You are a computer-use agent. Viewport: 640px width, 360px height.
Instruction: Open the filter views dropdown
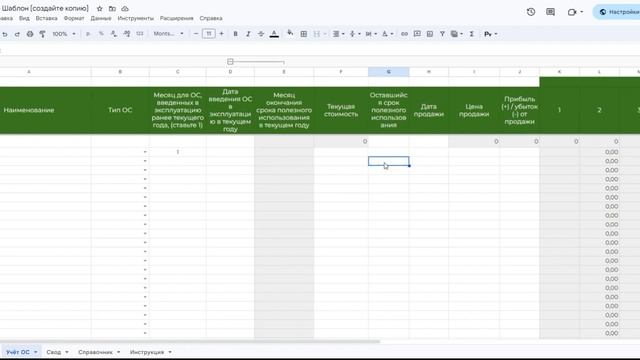[x=456, y=34]
